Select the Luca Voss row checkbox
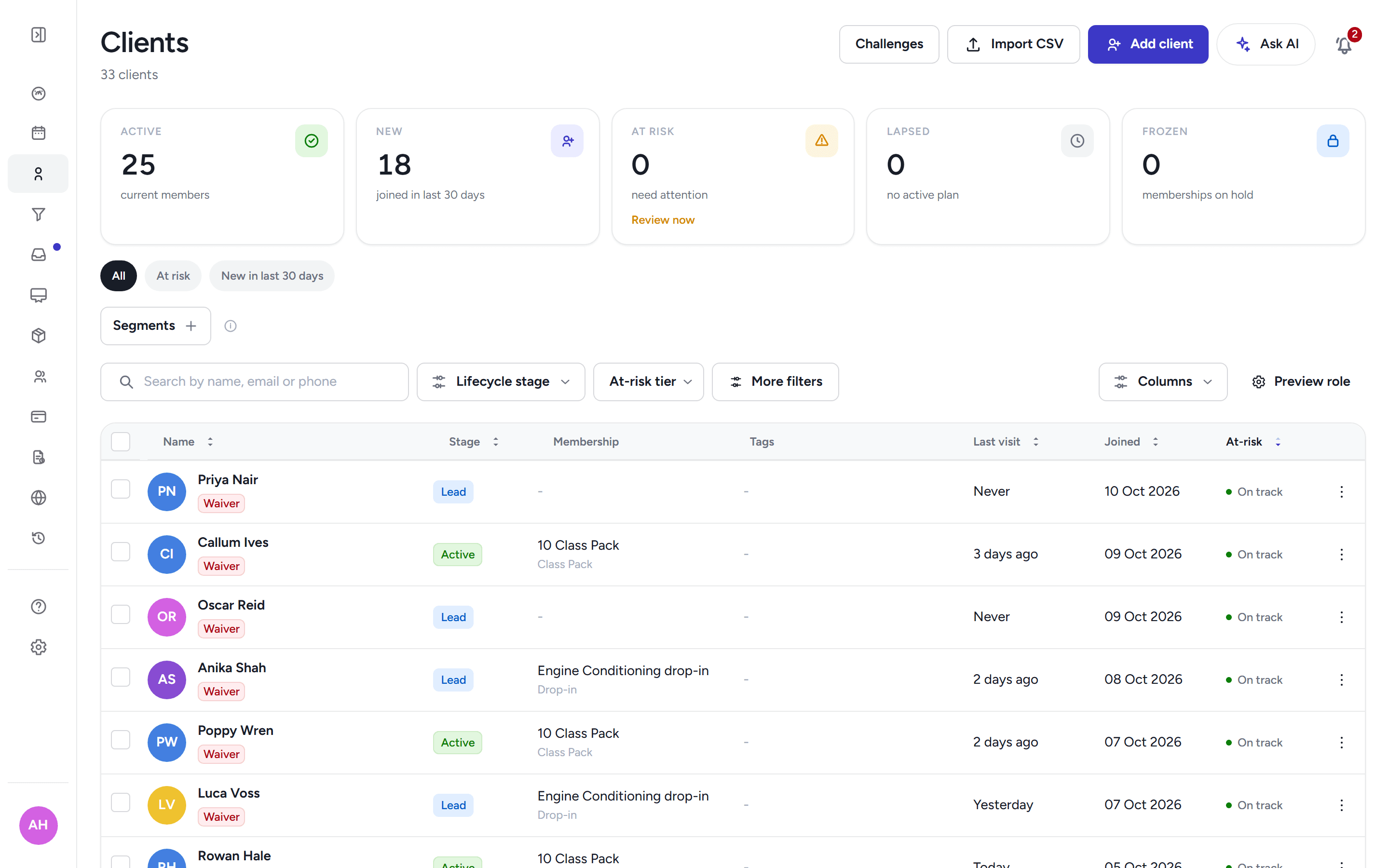Viewport: 1389px width, 868px height. point(121,802)
